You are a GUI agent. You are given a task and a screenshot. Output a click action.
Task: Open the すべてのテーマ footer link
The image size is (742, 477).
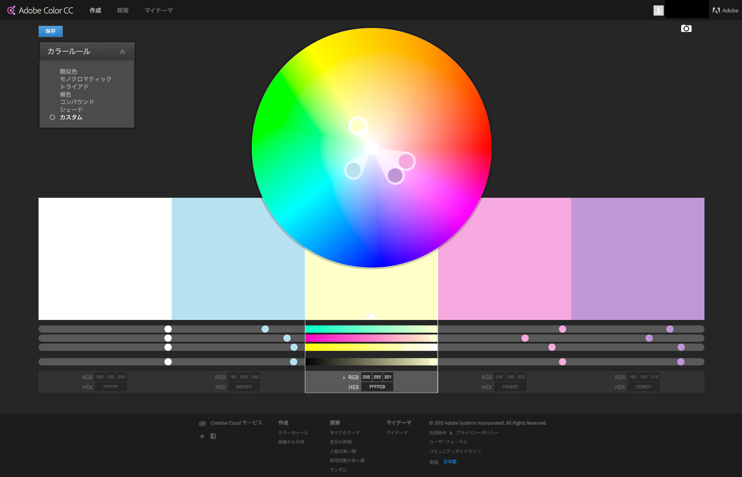coord(344,433)
